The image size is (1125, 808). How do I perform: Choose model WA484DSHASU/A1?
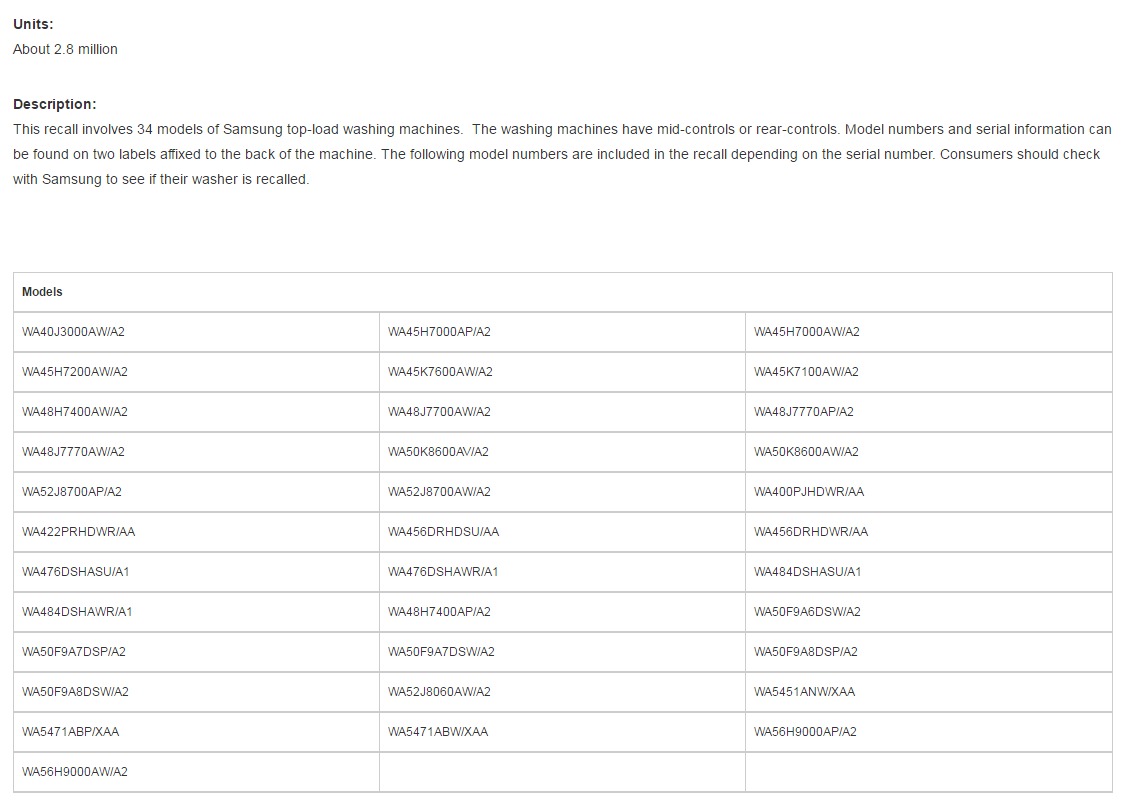[807, 572]
